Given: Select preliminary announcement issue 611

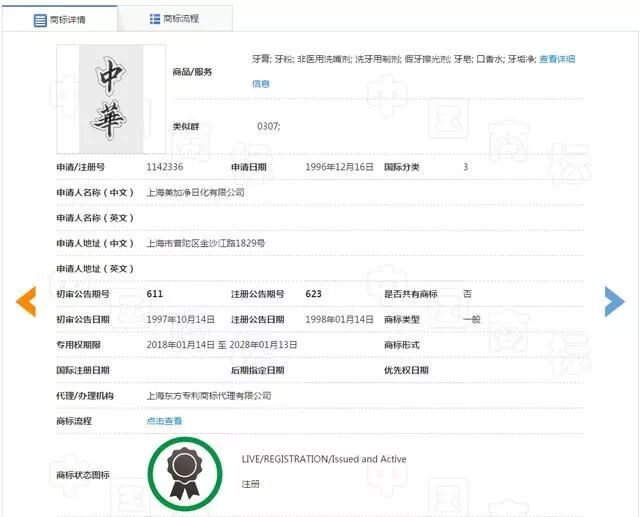Looking at the screenshot, I should pos(155,294).
